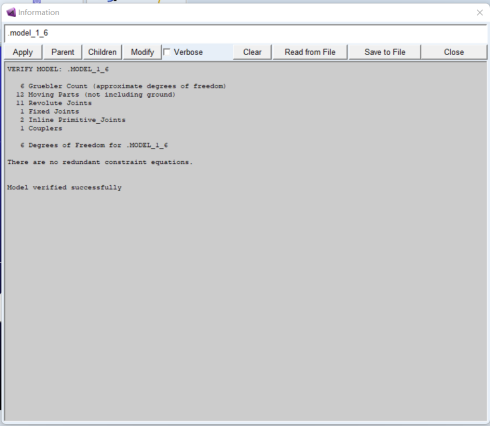Click the .model_1_6 object name field
This screenshot has width=491, height=427.
(245, 33)
